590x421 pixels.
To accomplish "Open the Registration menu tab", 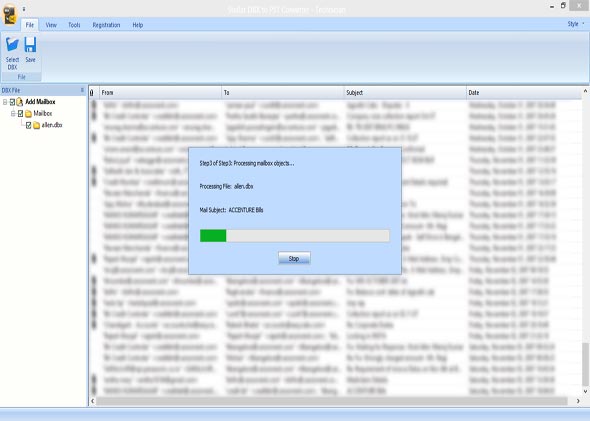I will tap(106, 25).
